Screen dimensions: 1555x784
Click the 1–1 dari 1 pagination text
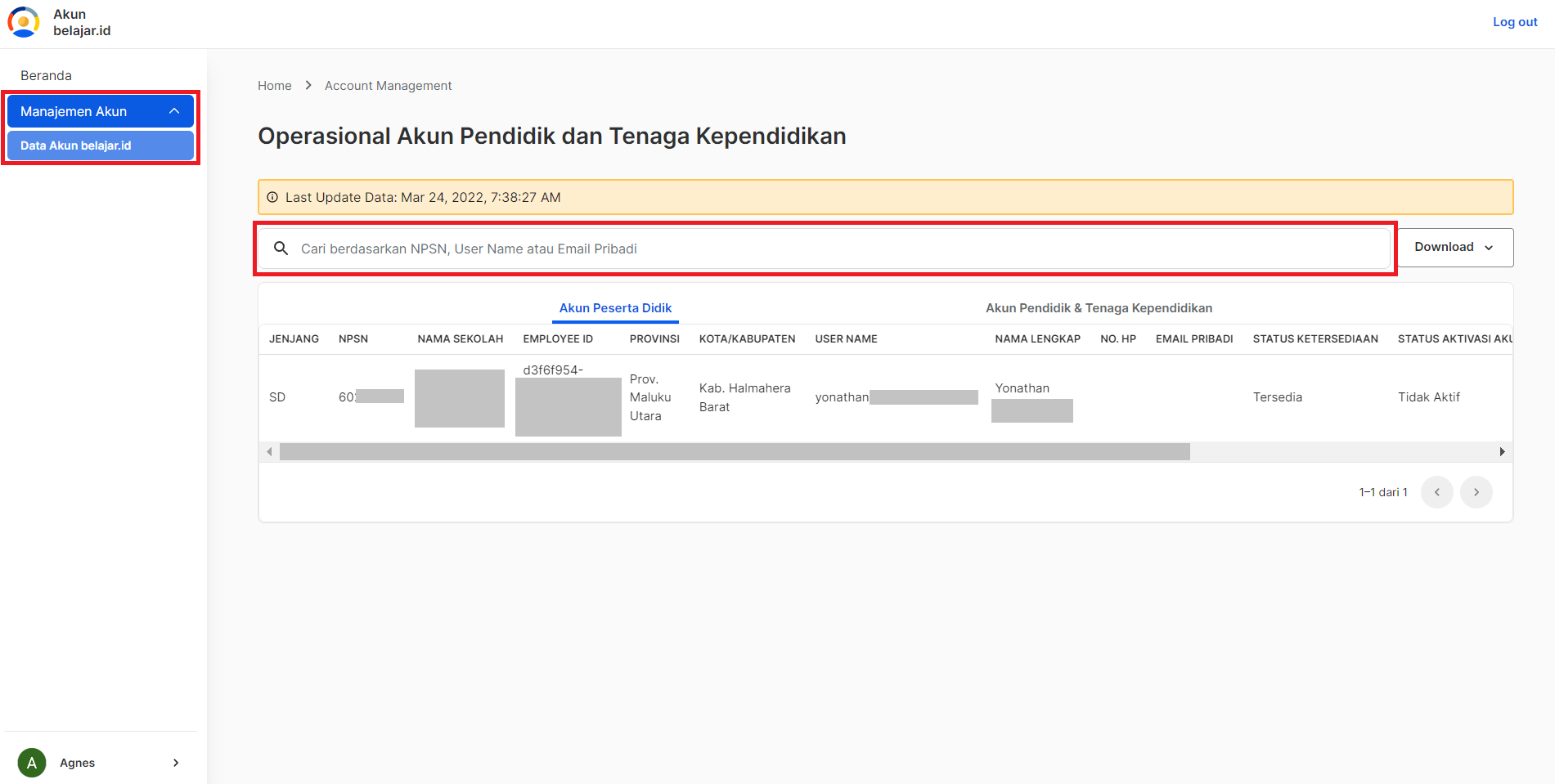click(1383, 492)
